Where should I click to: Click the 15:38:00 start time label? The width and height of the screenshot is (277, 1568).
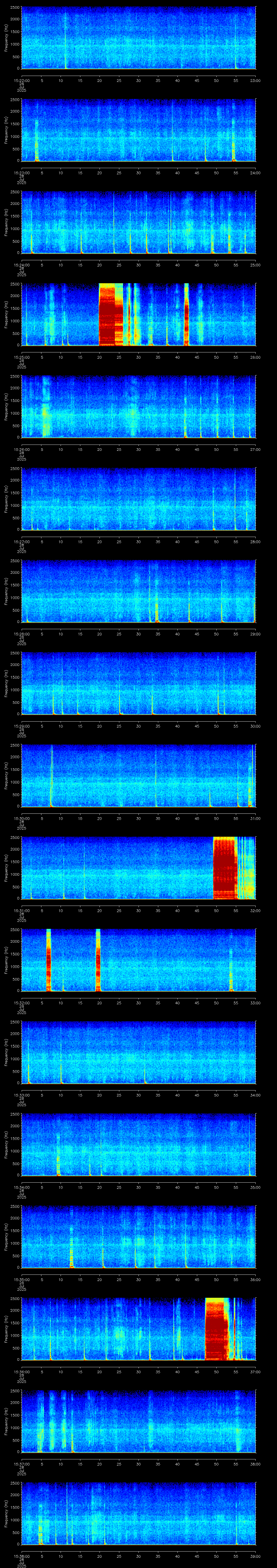[21, 1556]
